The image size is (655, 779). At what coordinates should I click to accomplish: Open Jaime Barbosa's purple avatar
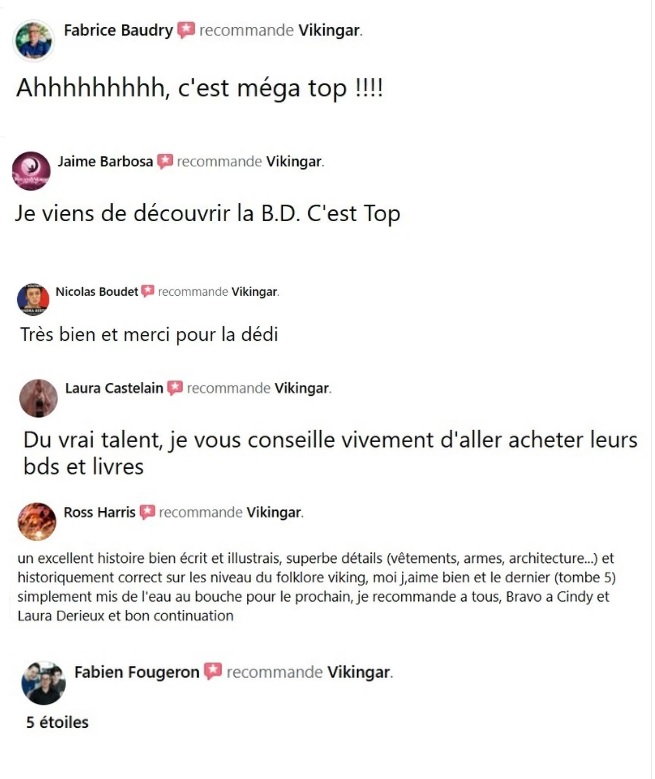tap(31, 171)
